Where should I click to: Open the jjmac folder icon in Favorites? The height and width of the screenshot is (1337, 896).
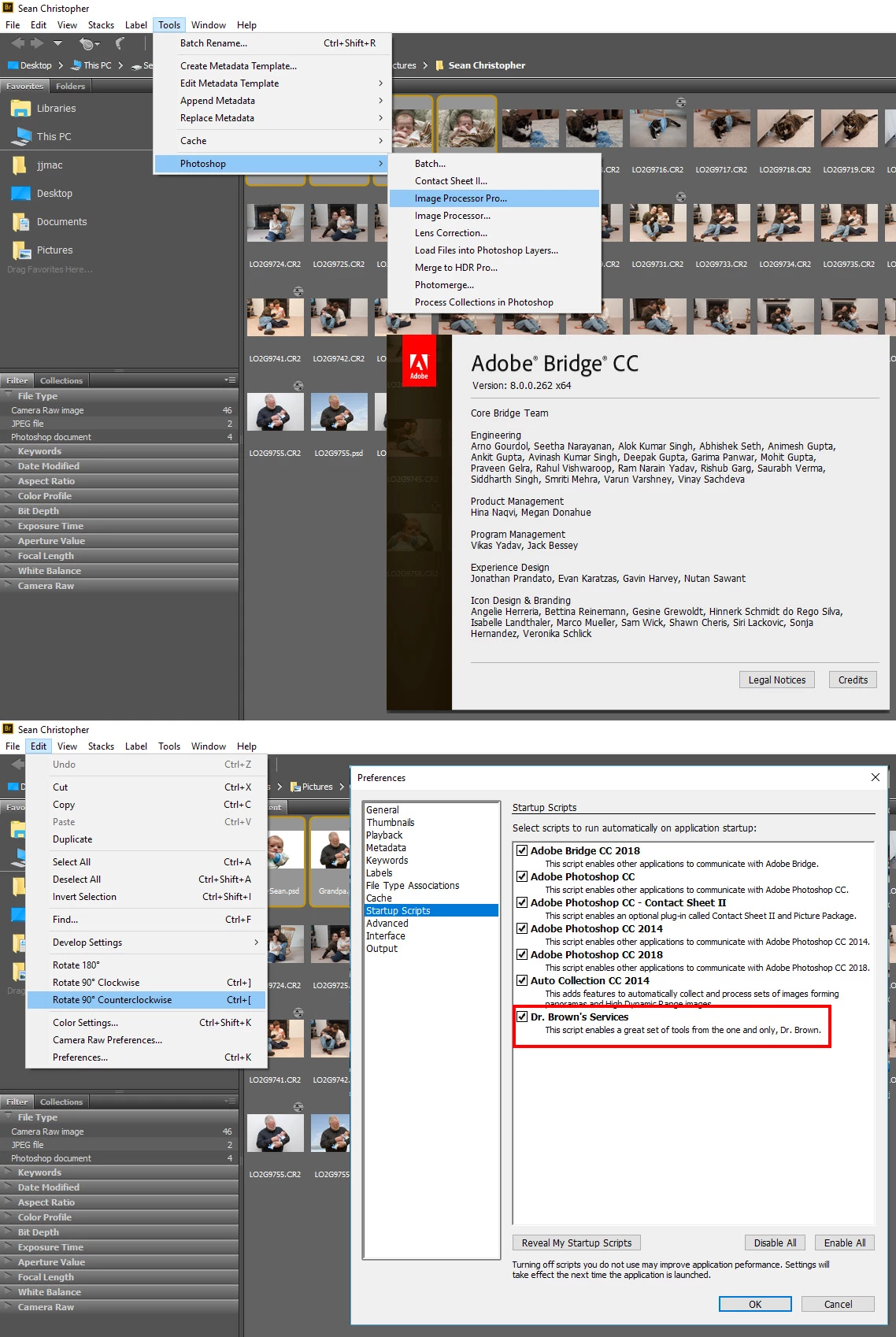coord(20,165)
